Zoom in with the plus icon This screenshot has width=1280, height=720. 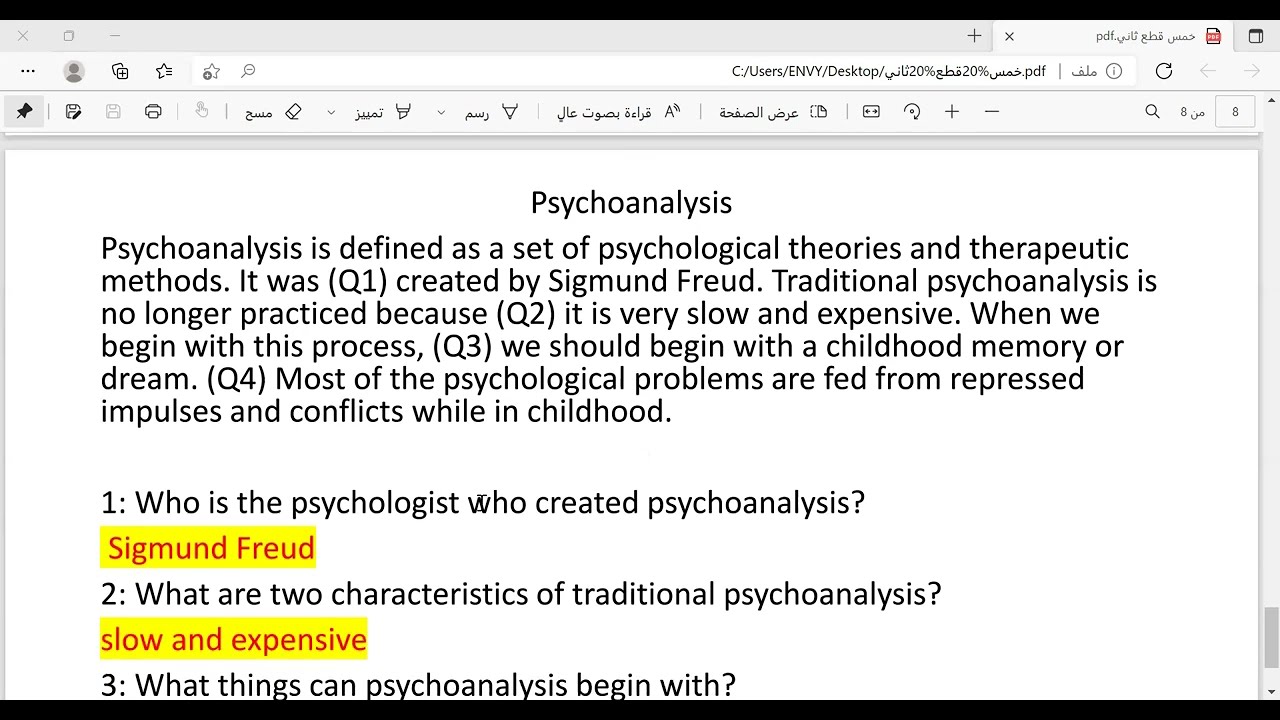(x=952, y=112)
